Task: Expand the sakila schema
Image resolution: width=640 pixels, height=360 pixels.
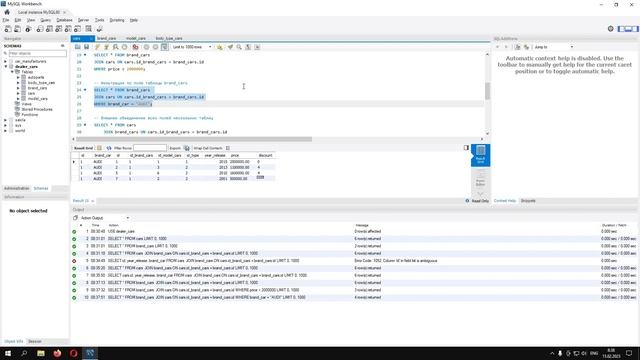Action: (x=6, y=120)
